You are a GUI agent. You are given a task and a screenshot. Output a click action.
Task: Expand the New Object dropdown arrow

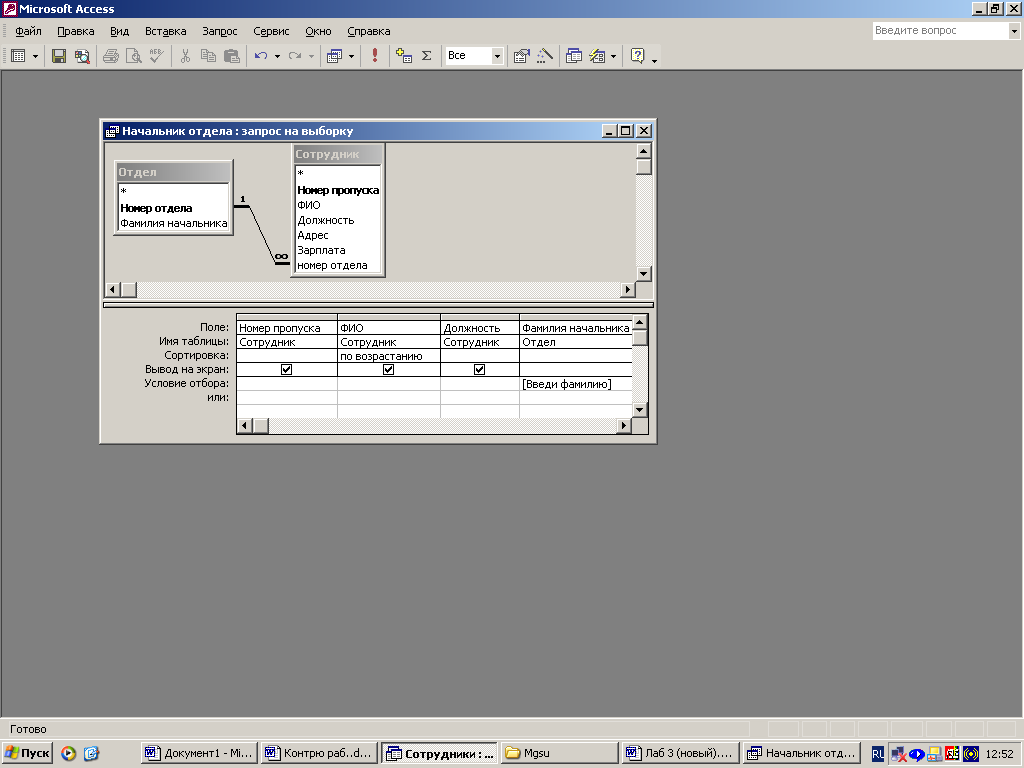(x=614, y=56)
